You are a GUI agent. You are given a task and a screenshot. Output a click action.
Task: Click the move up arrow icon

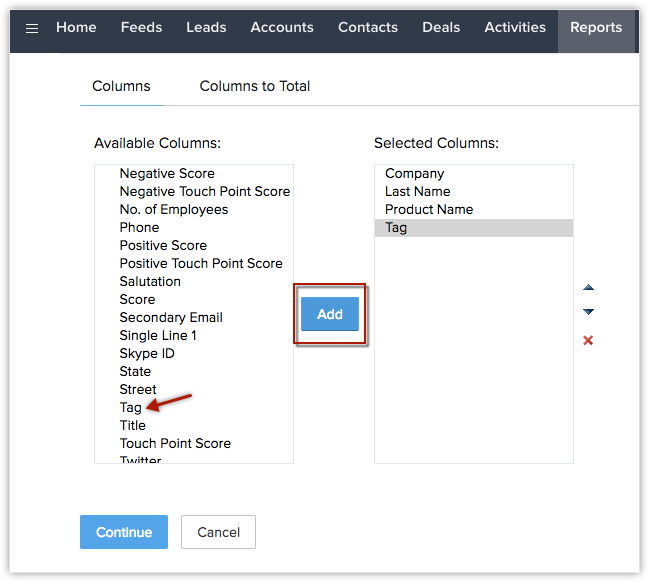(x=588, y=288)
